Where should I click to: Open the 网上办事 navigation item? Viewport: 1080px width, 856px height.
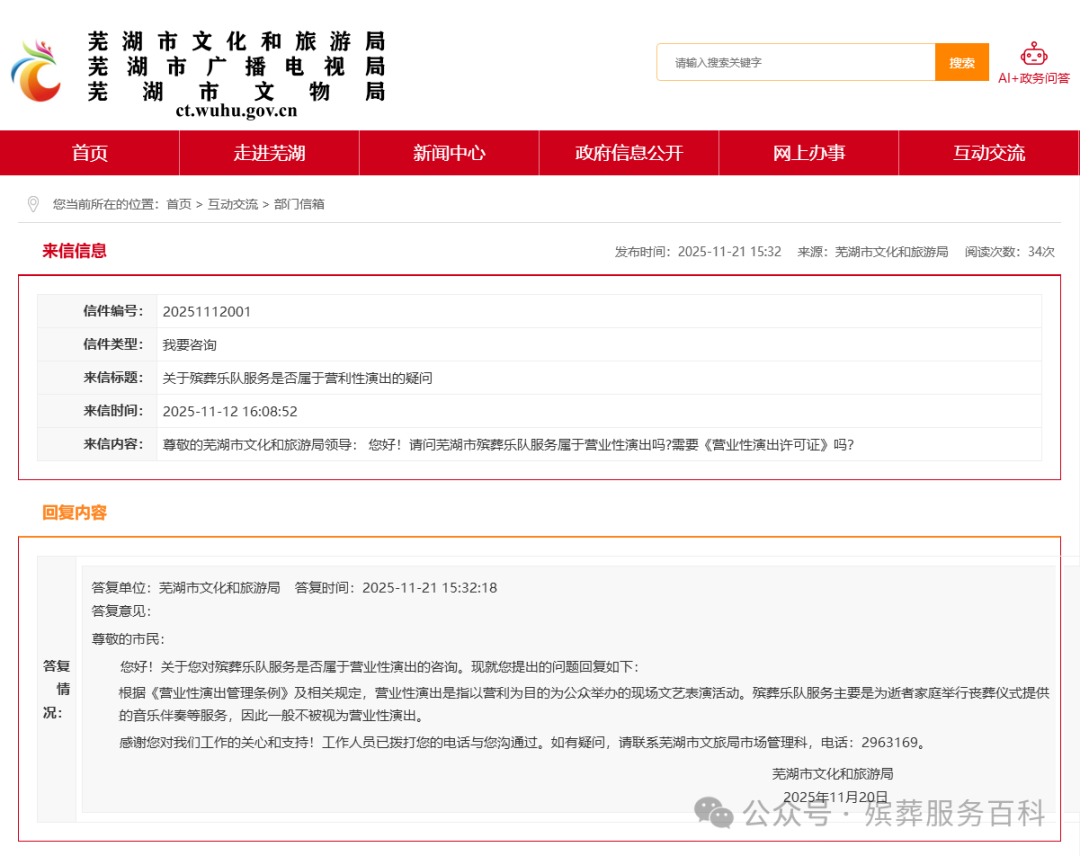tap(808, 152)
